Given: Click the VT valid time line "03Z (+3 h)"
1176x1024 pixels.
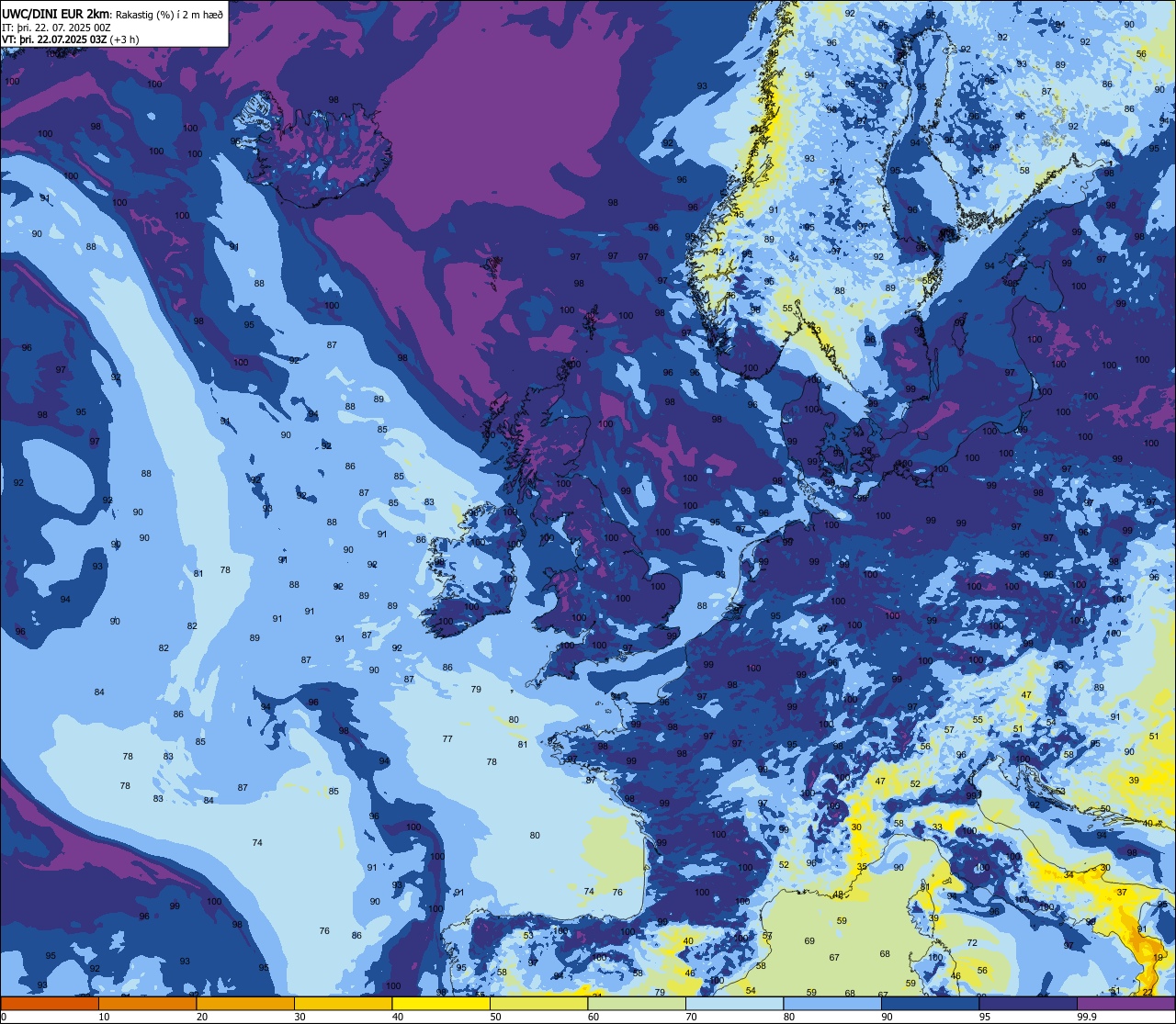Looking at the screenshot, I should point(71,39).
